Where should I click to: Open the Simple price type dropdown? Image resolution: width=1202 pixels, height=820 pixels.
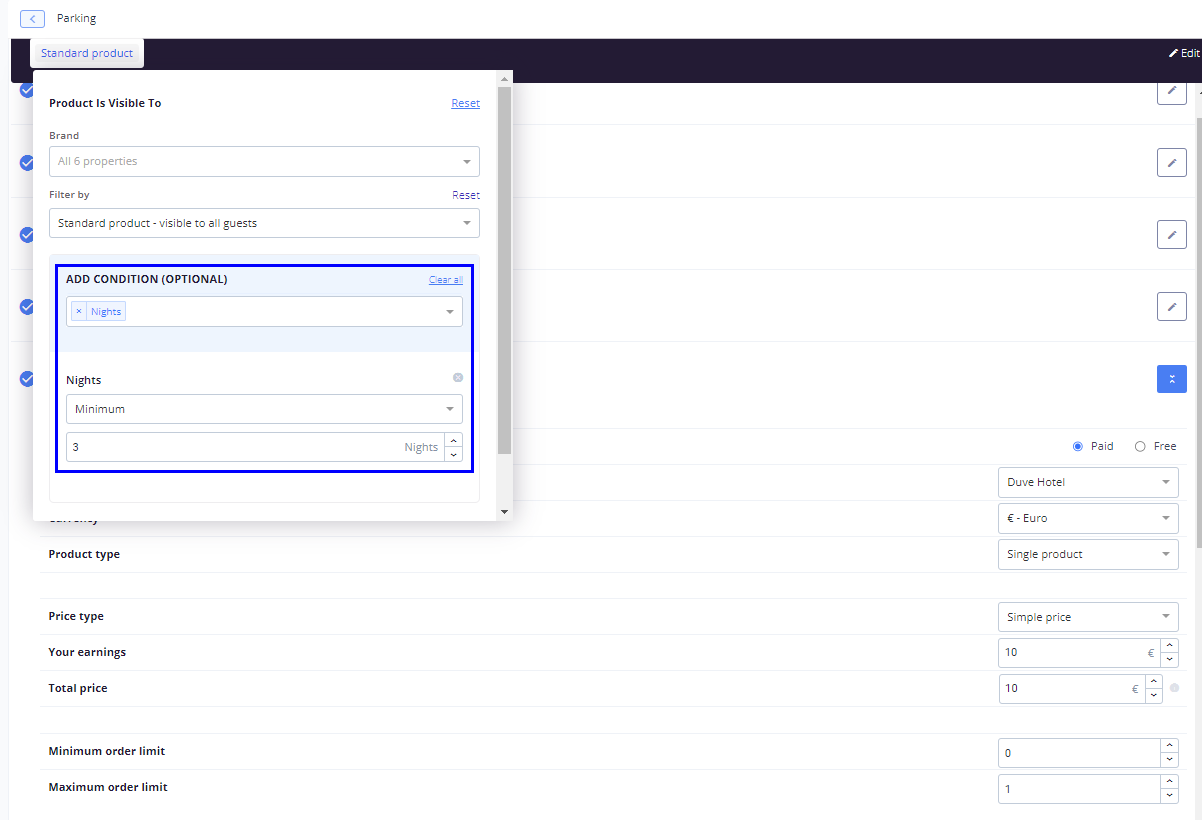pos(1087,617)
